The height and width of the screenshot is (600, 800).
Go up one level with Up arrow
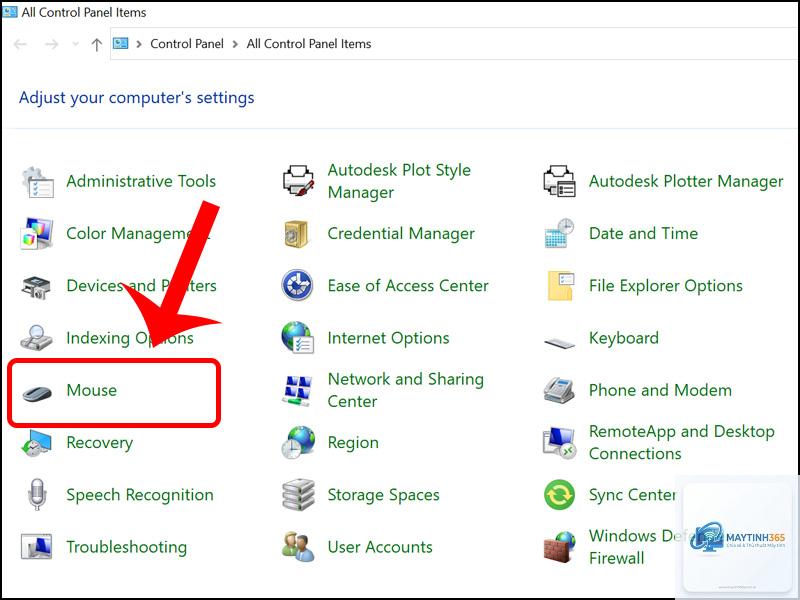[x=97, y=44]
